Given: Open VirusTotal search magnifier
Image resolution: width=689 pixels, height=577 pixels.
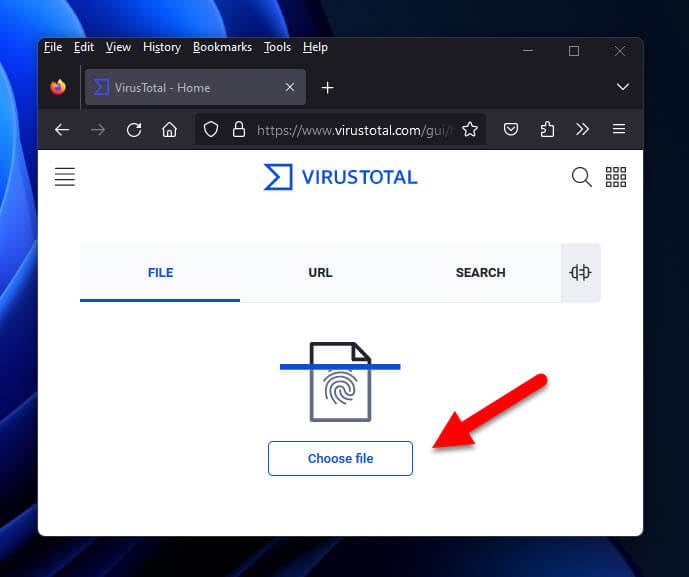Looking at the screenshot, I should pos(581,177).
